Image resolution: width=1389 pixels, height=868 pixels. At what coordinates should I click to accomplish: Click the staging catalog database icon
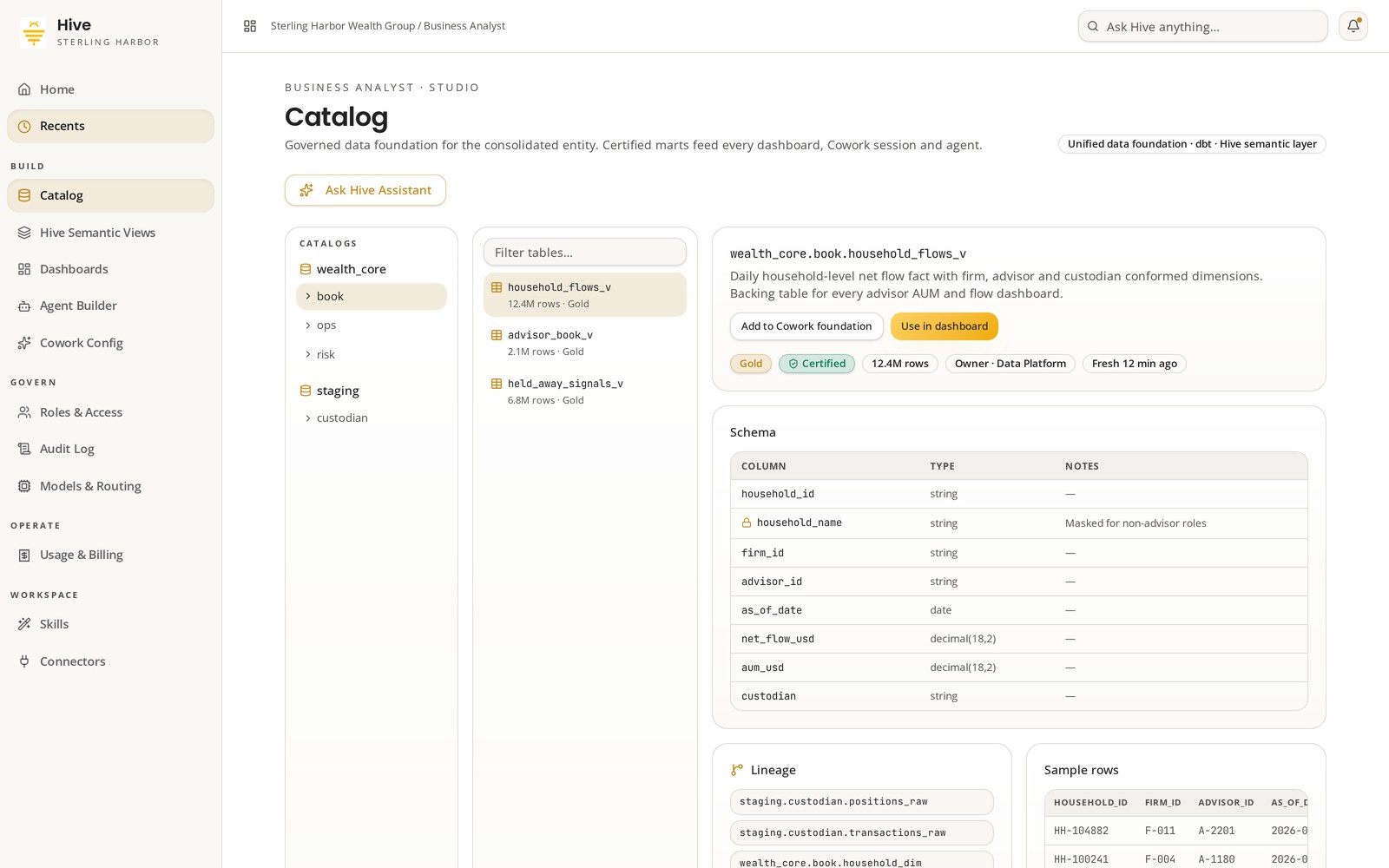[x=306, y=391]
